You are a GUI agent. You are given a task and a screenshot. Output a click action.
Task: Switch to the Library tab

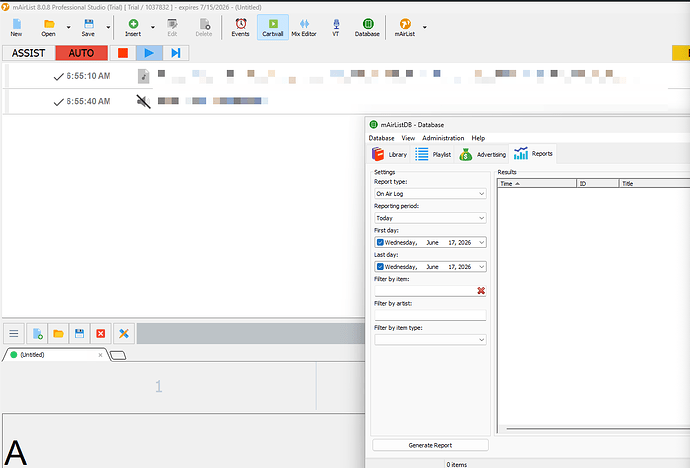coord(389,154)
